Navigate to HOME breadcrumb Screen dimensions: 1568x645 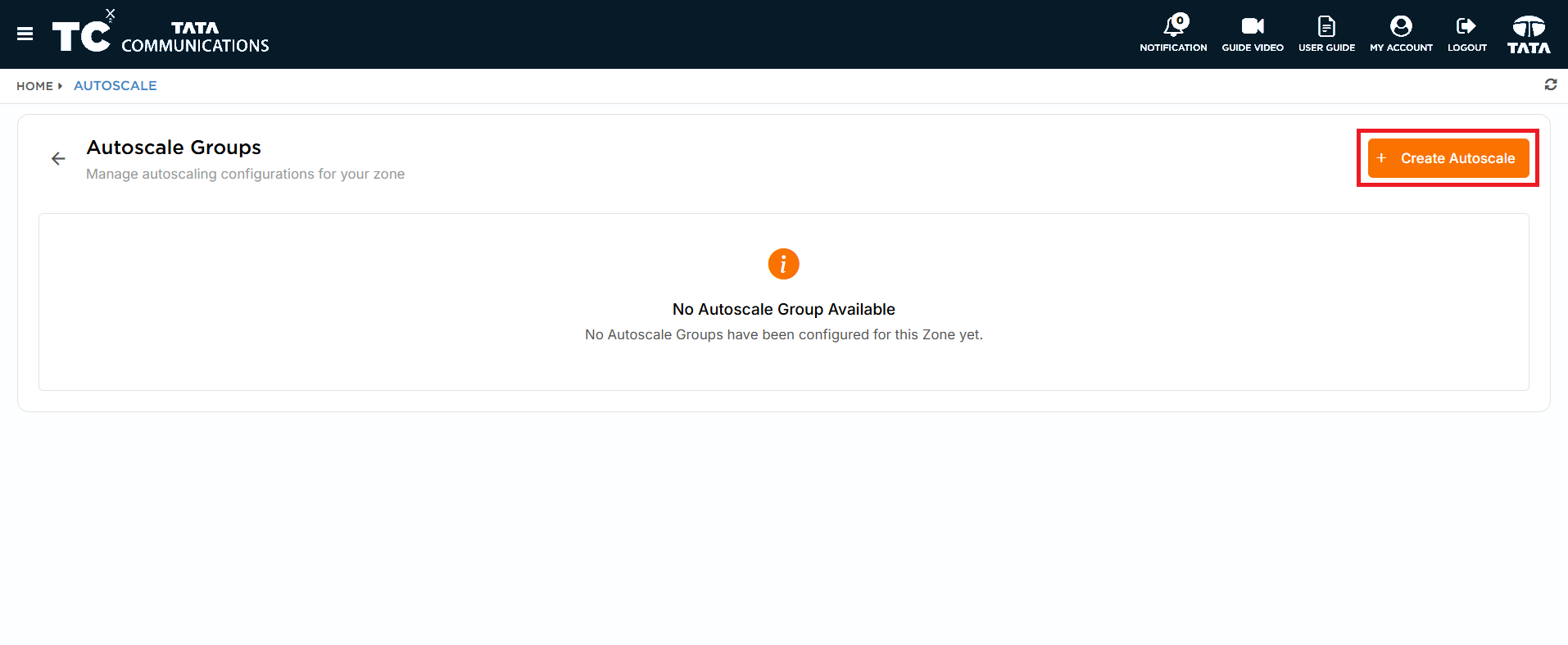coord(34,86)
